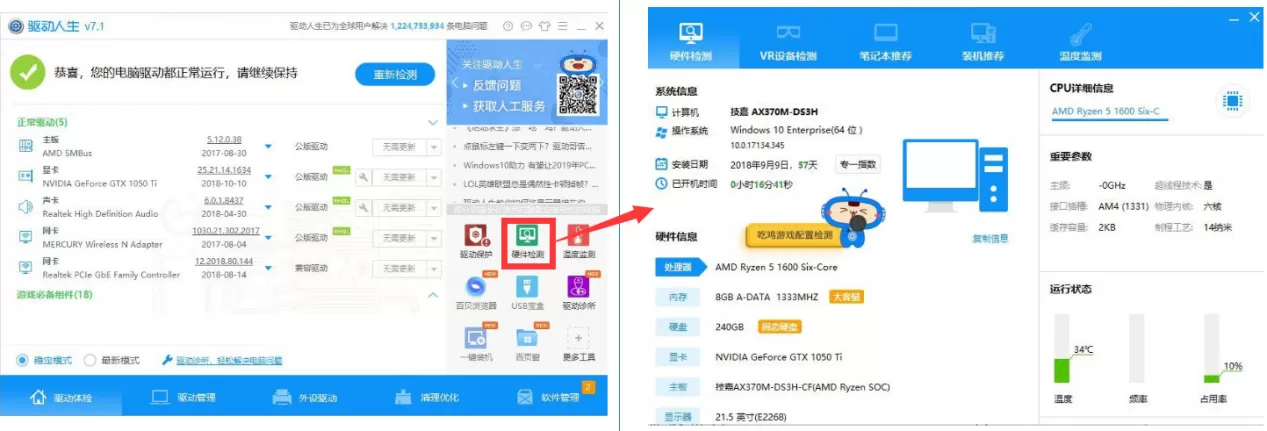Click wrench icon for Realtek audio driver row
Screen dimensions: 1267x431
pyautogui.click(x=364, y=207)
